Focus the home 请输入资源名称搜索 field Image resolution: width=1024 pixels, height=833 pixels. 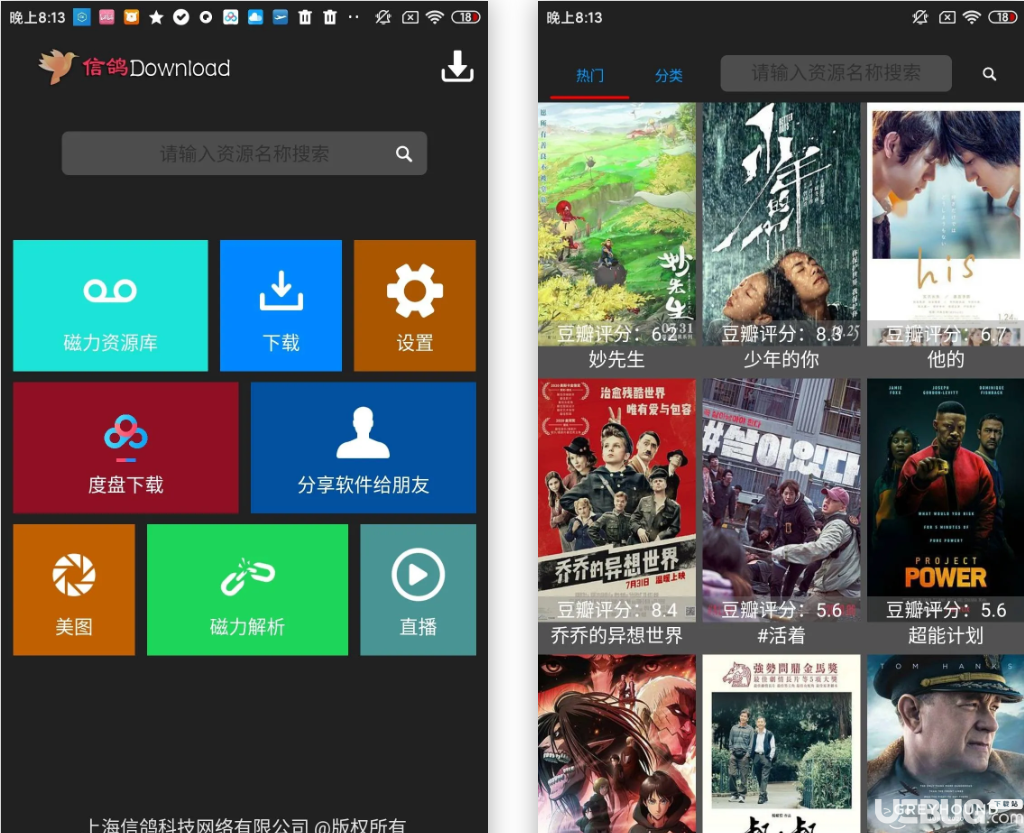click(x=244, y=153)
